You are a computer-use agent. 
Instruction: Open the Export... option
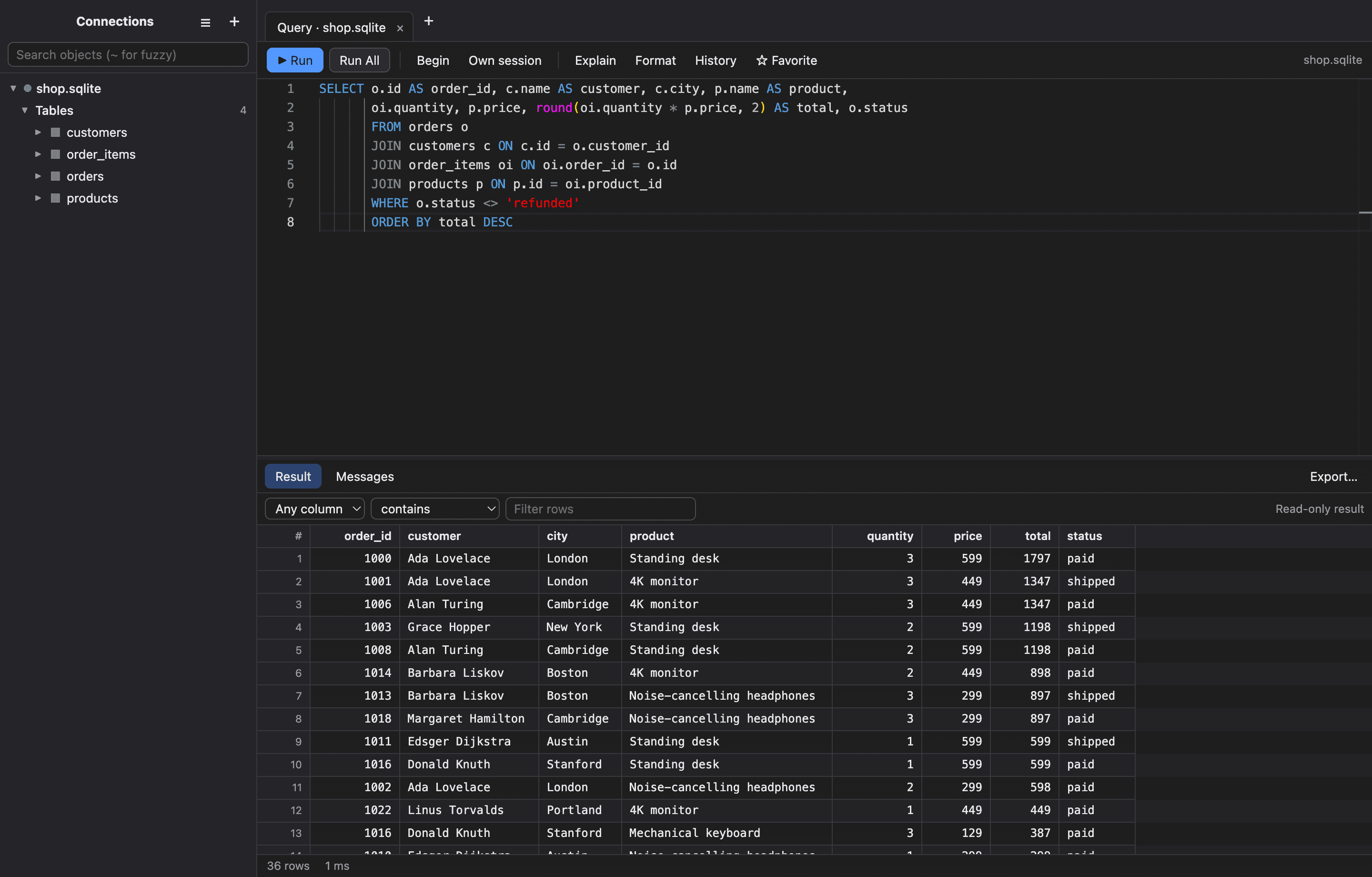[x=1333, y=476]
